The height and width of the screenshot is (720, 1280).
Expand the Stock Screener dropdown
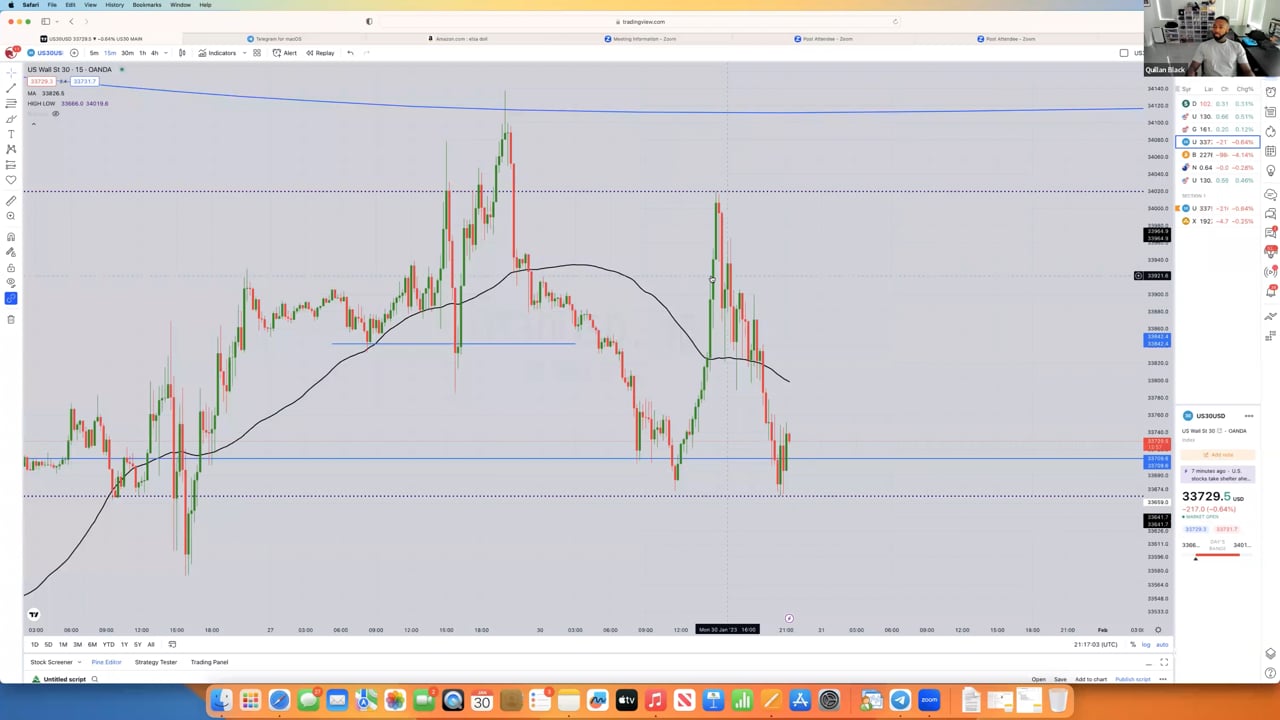[79, 662]
